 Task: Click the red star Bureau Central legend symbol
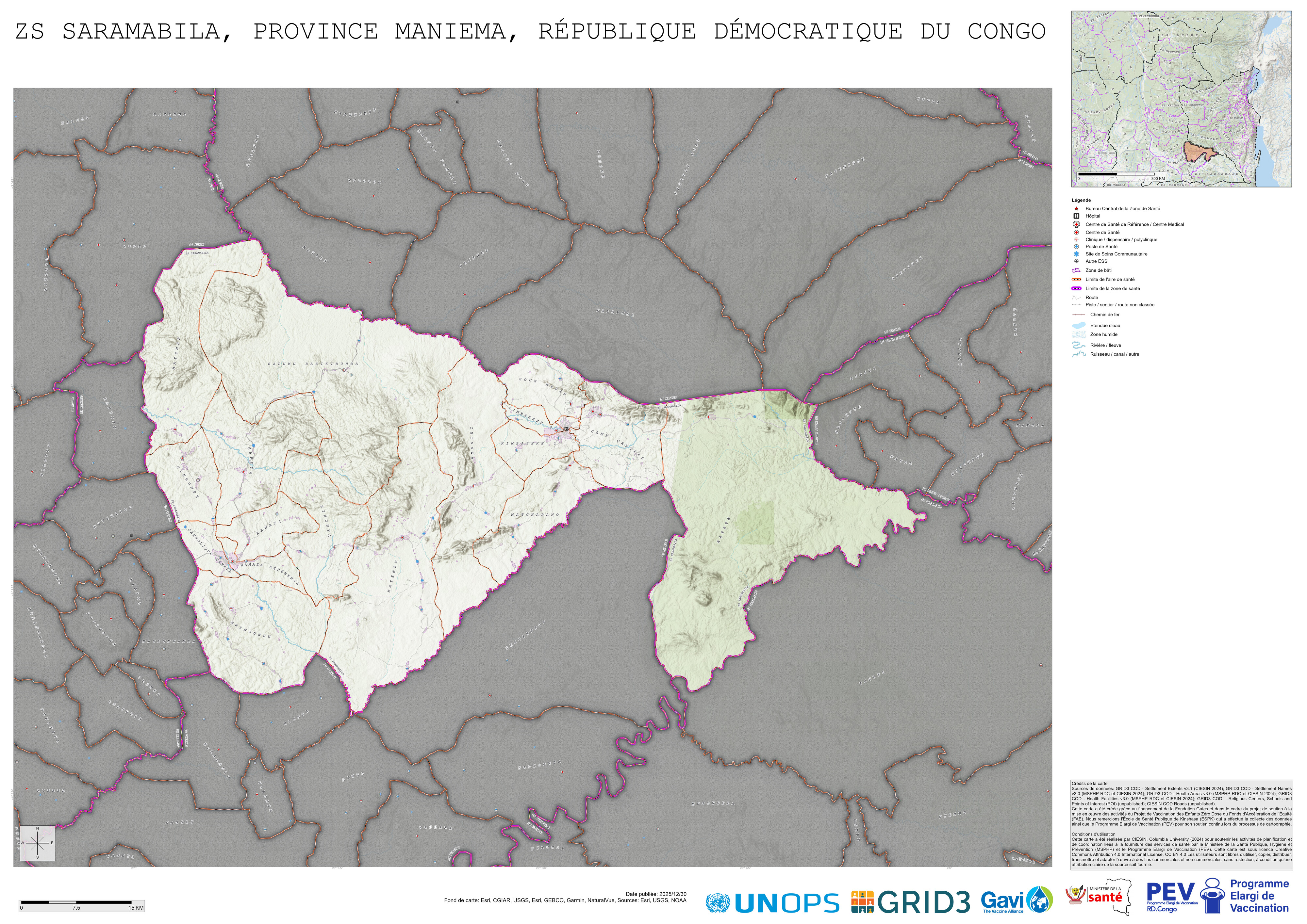click(x=1076, y=209)
